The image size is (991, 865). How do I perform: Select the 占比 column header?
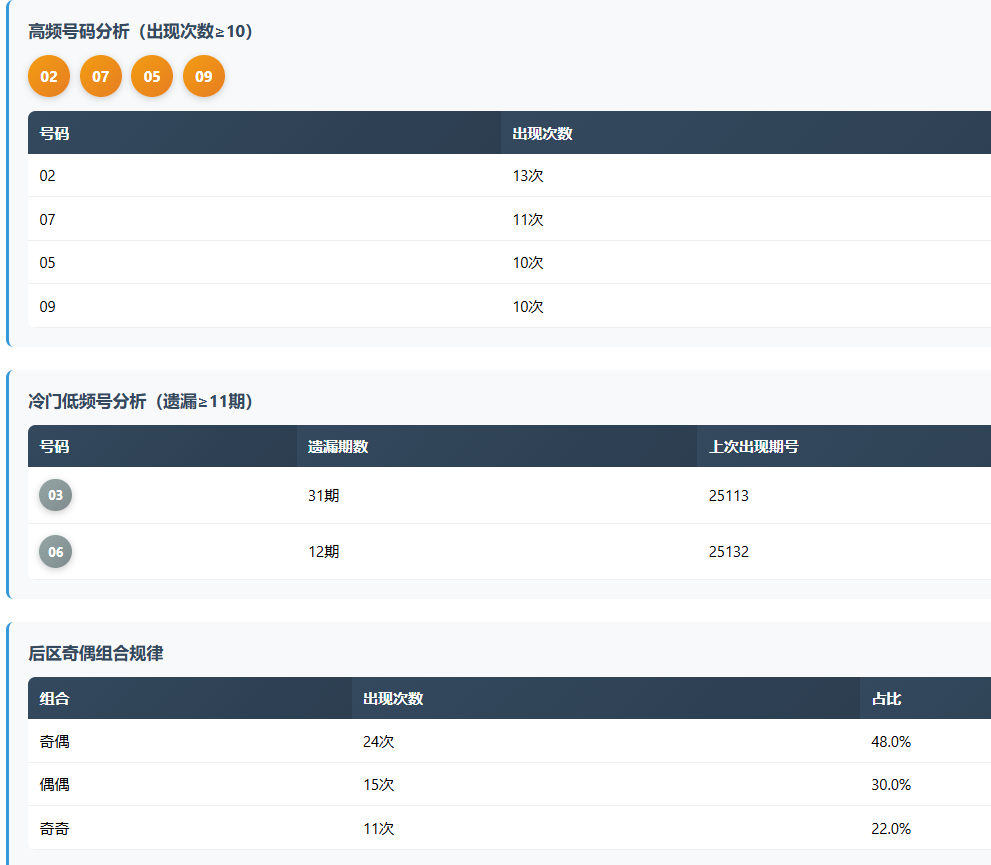pos(886,699)
